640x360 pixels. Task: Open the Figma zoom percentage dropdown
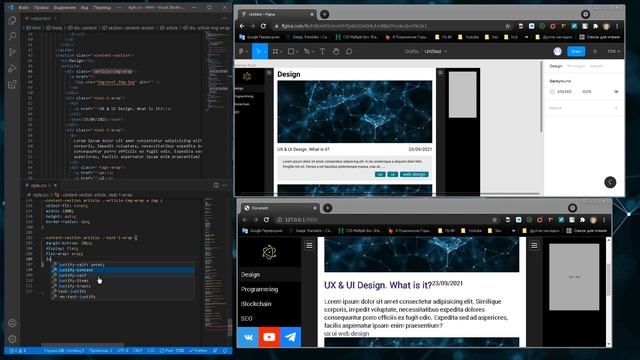click(613, 51)
